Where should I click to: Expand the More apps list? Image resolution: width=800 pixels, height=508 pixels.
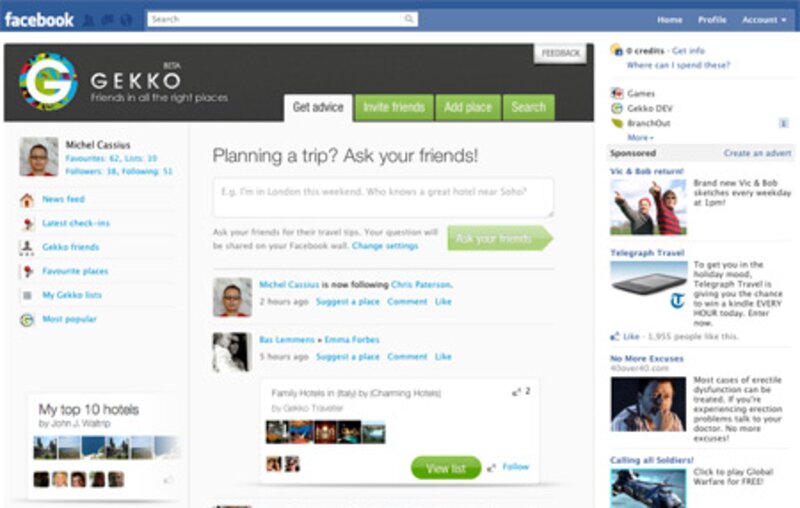point(640,137)
